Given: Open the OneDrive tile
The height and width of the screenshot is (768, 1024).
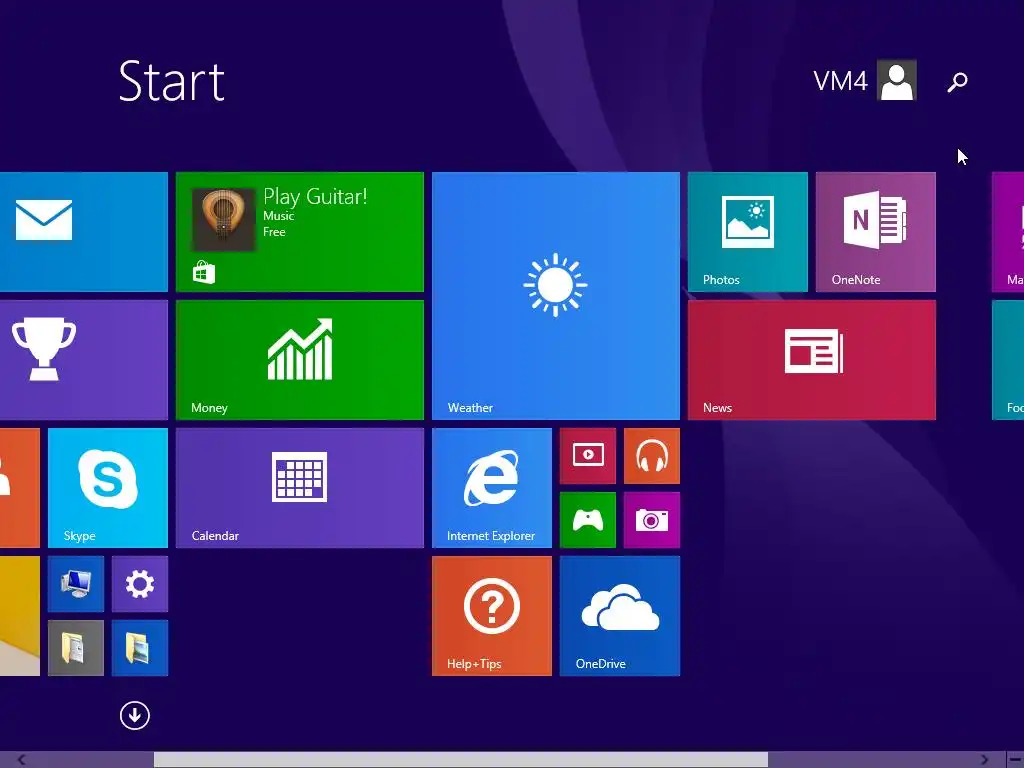Looking at the screenshot, I should click(x=620, y=616).
